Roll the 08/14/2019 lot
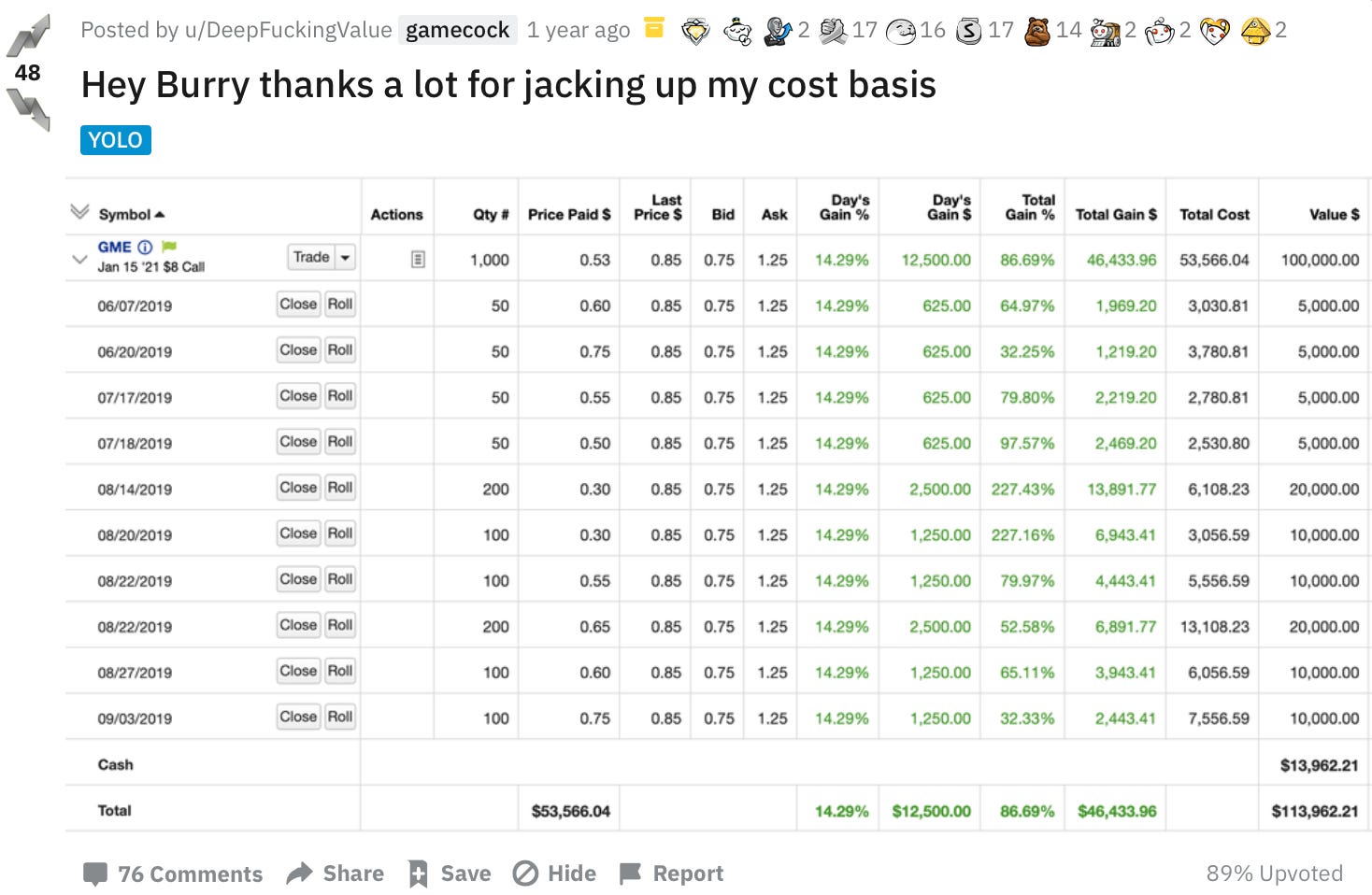This screenshot has height=895, width=1372. coord(340,487)
